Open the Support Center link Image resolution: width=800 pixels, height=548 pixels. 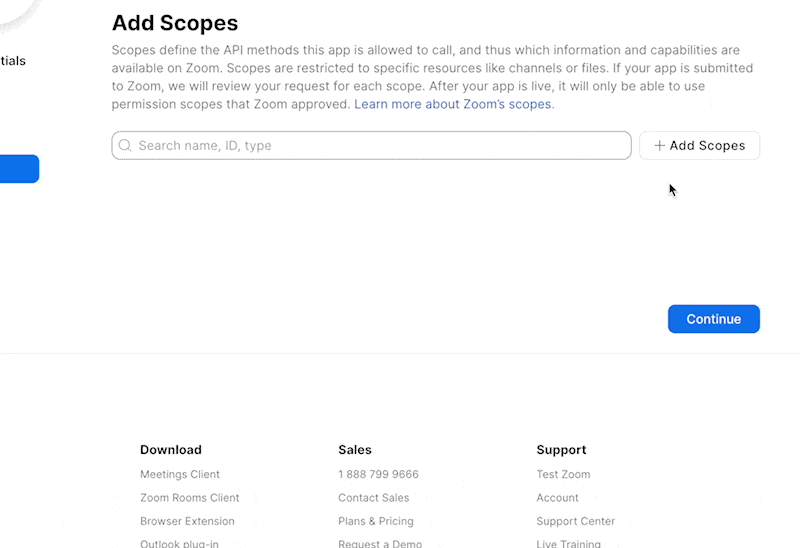pos(575,521)
